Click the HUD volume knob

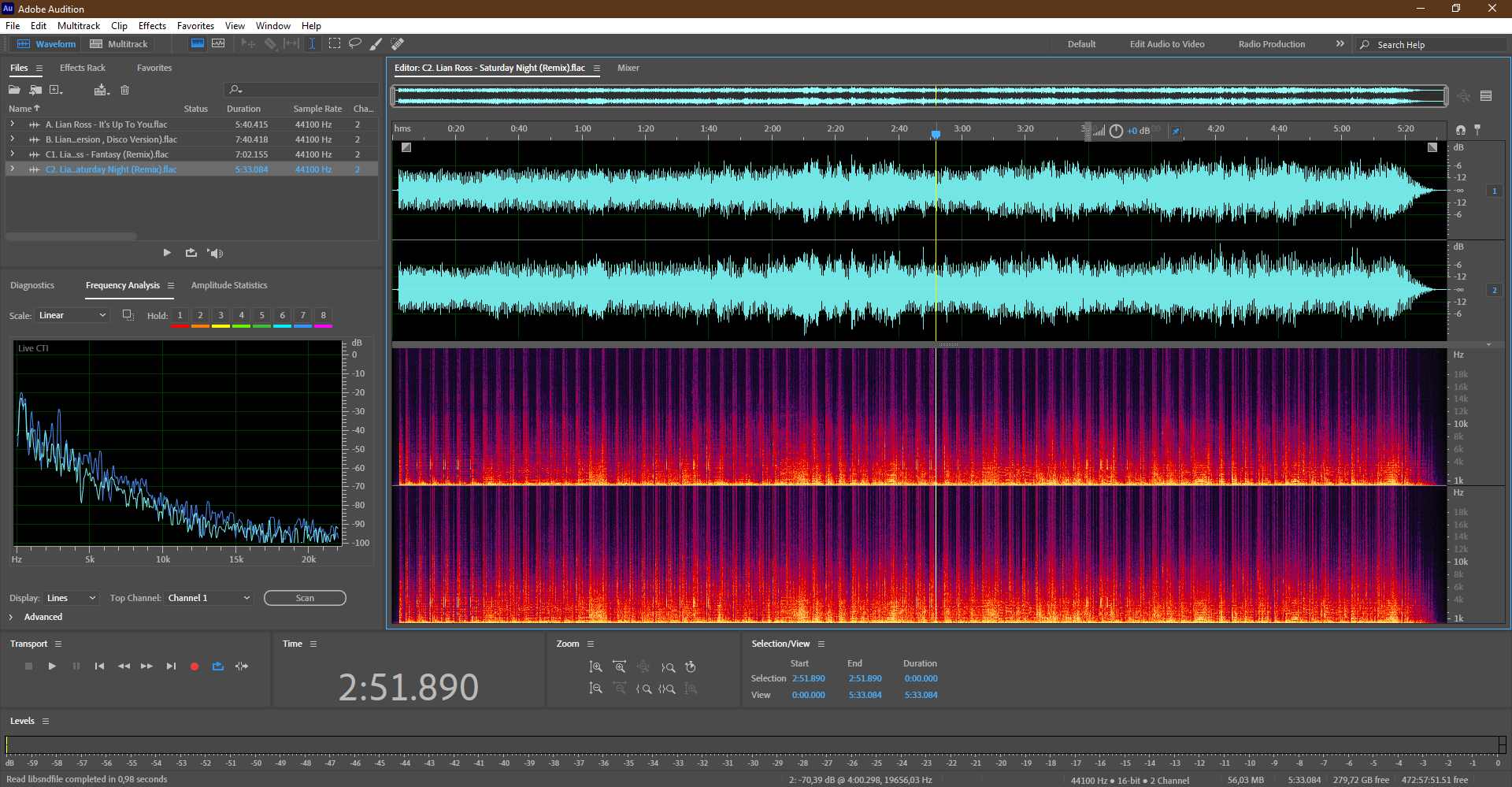click(1116, 131)
